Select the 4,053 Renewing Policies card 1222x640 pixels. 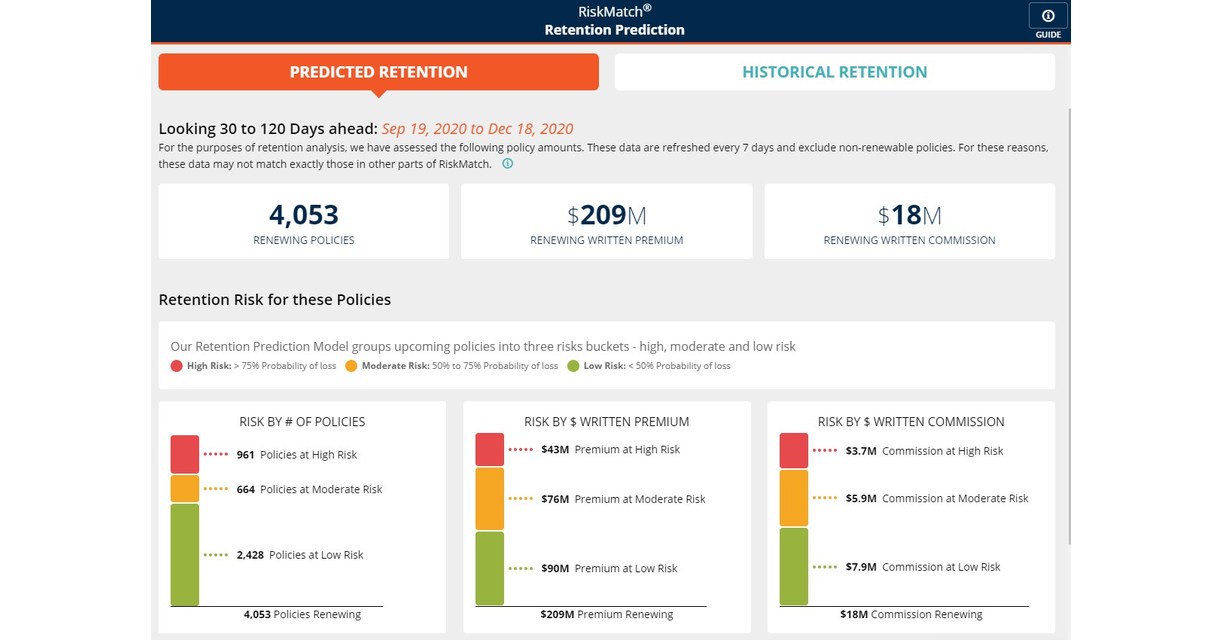(x=303, y=221)
